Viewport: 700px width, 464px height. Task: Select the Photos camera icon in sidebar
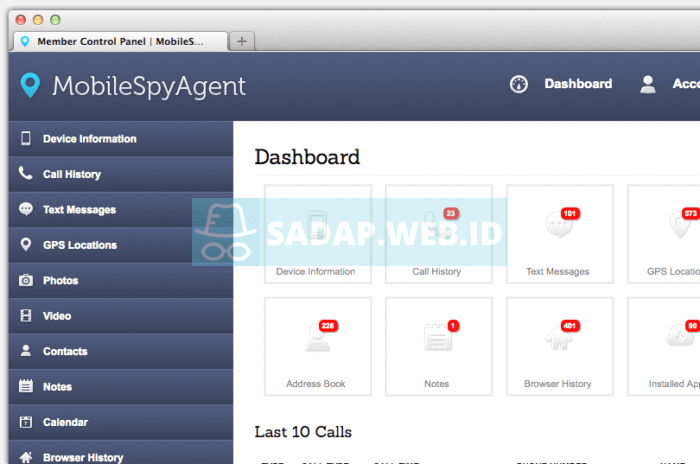26,281
